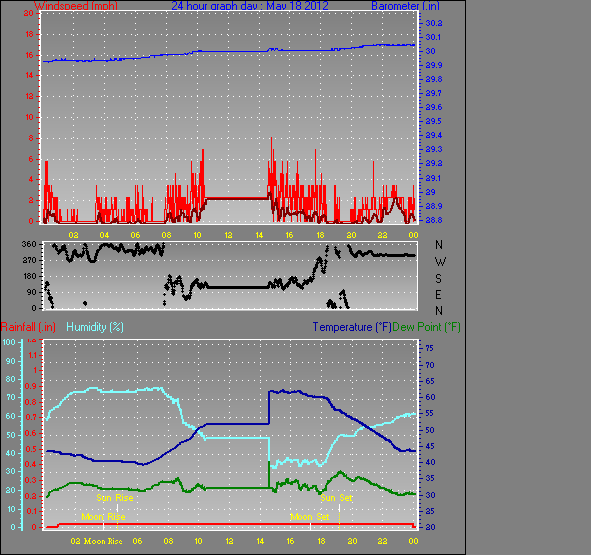Click 25 on the temperature axis
The image size is (591, 555).
click(430, 511)
